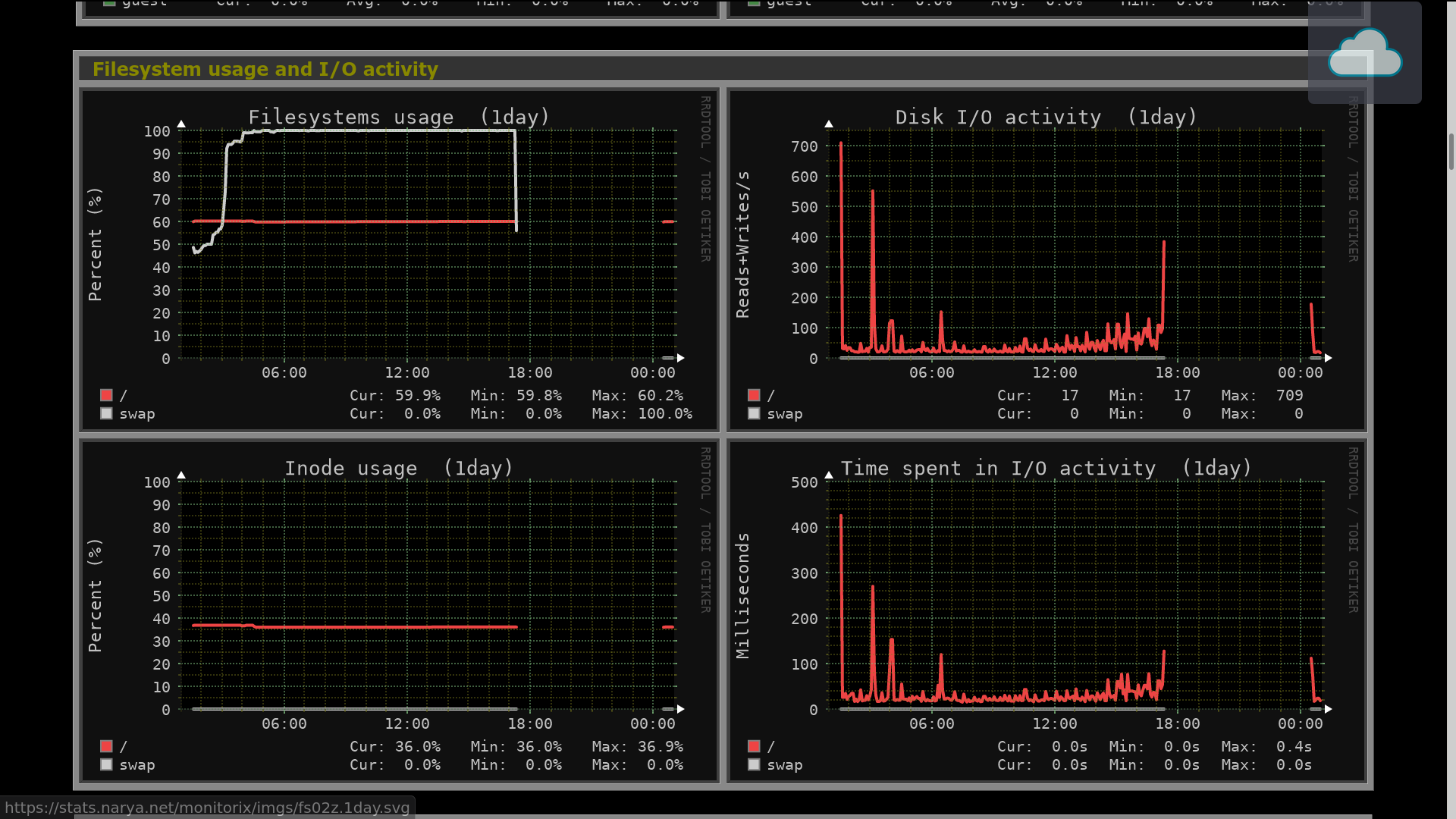
Task: Open the Disk I/O activity graph
Action: tap(1046, 259)
